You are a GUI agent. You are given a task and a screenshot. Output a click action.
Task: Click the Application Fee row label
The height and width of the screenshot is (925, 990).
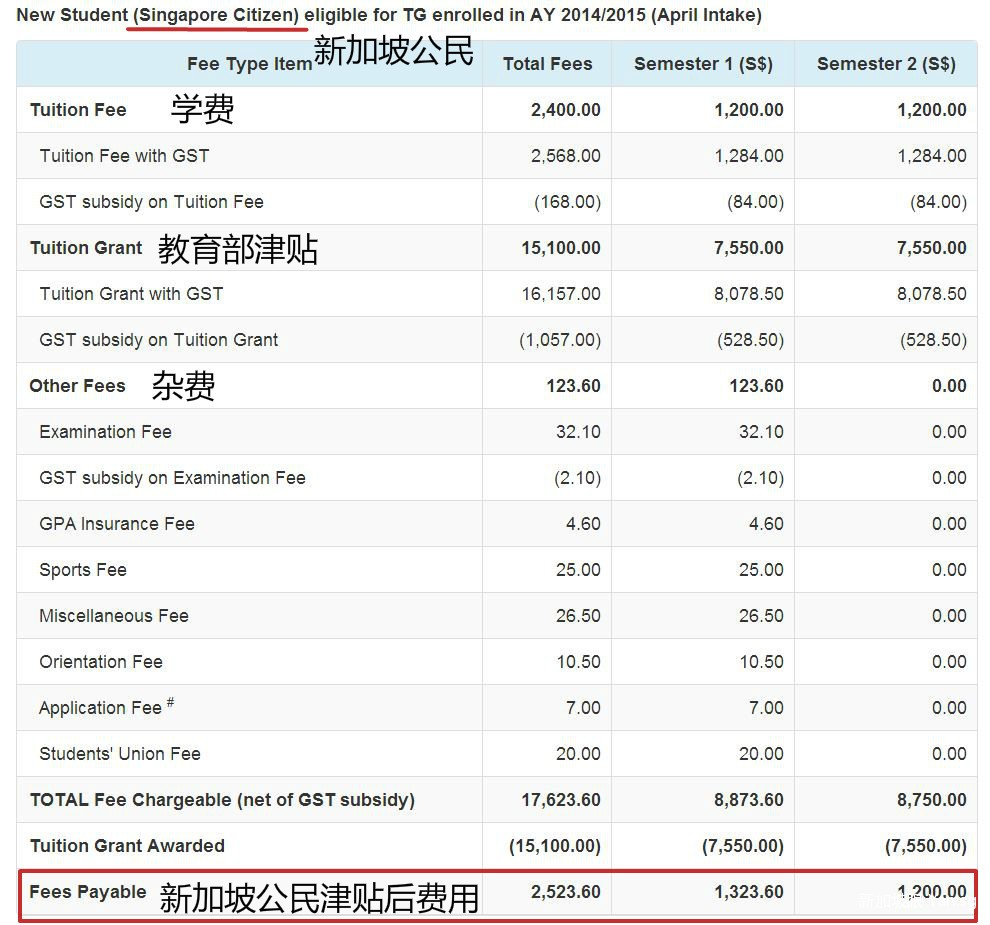tap(100, 708)
